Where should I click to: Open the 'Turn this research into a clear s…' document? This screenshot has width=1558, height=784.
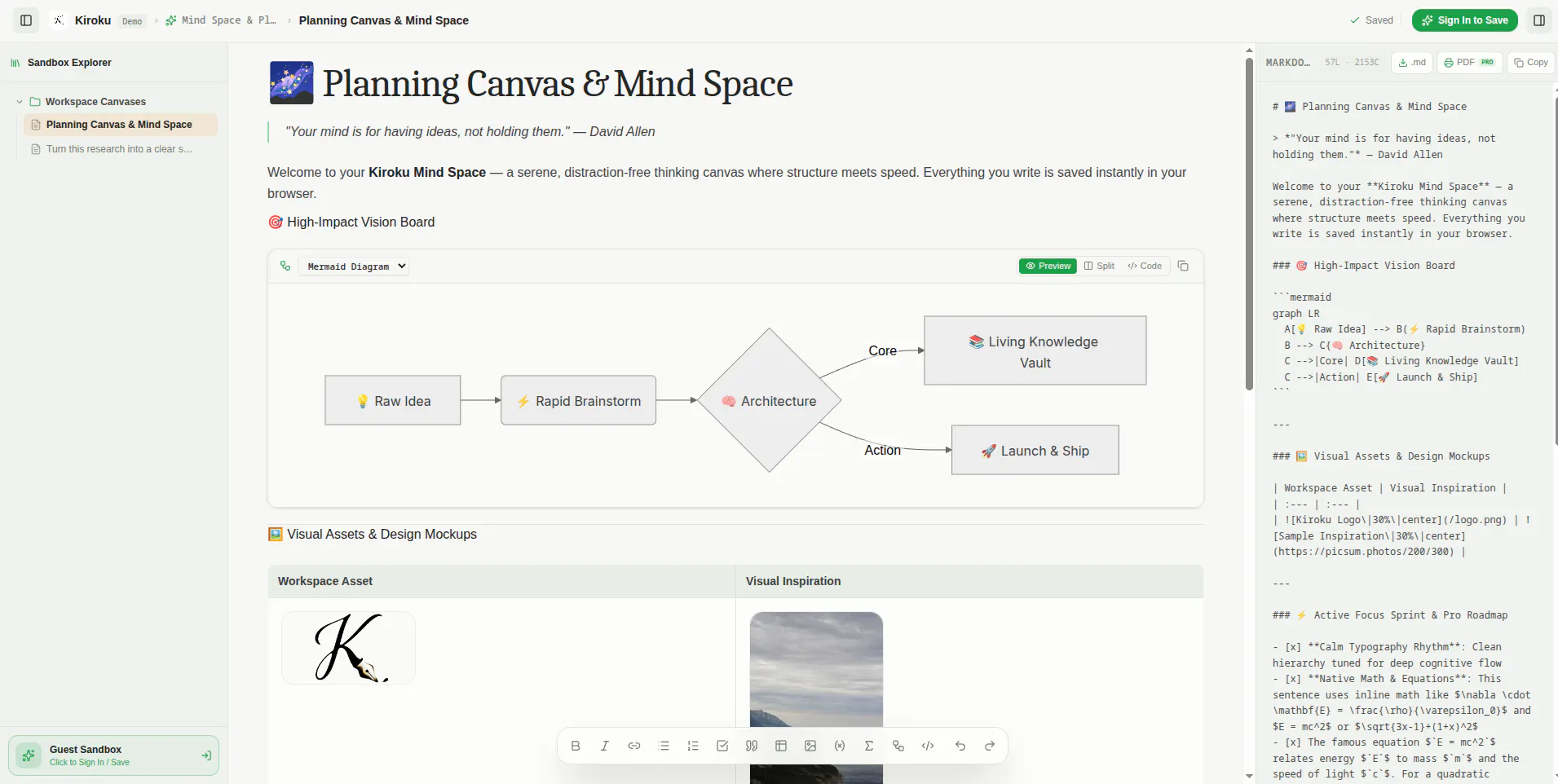pos(120,149)
